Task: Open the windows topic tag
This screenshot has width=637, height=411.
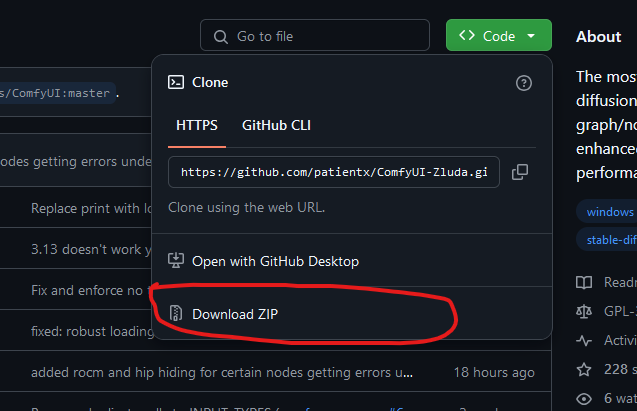Action: [x=607, y=212]
